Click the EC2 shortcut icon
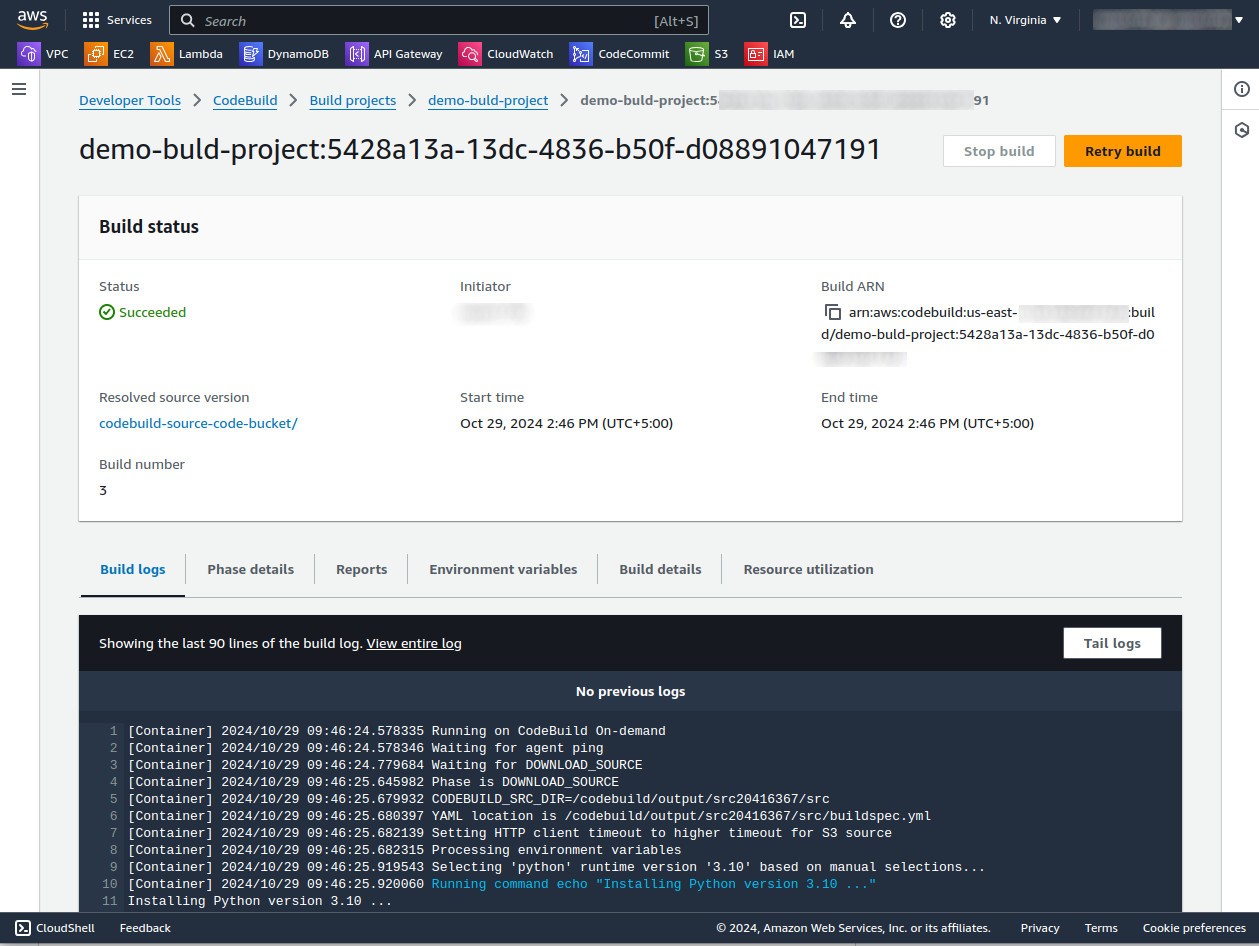Image resolution: width=1259 pixels, height=946 pixels. (96, 54)
